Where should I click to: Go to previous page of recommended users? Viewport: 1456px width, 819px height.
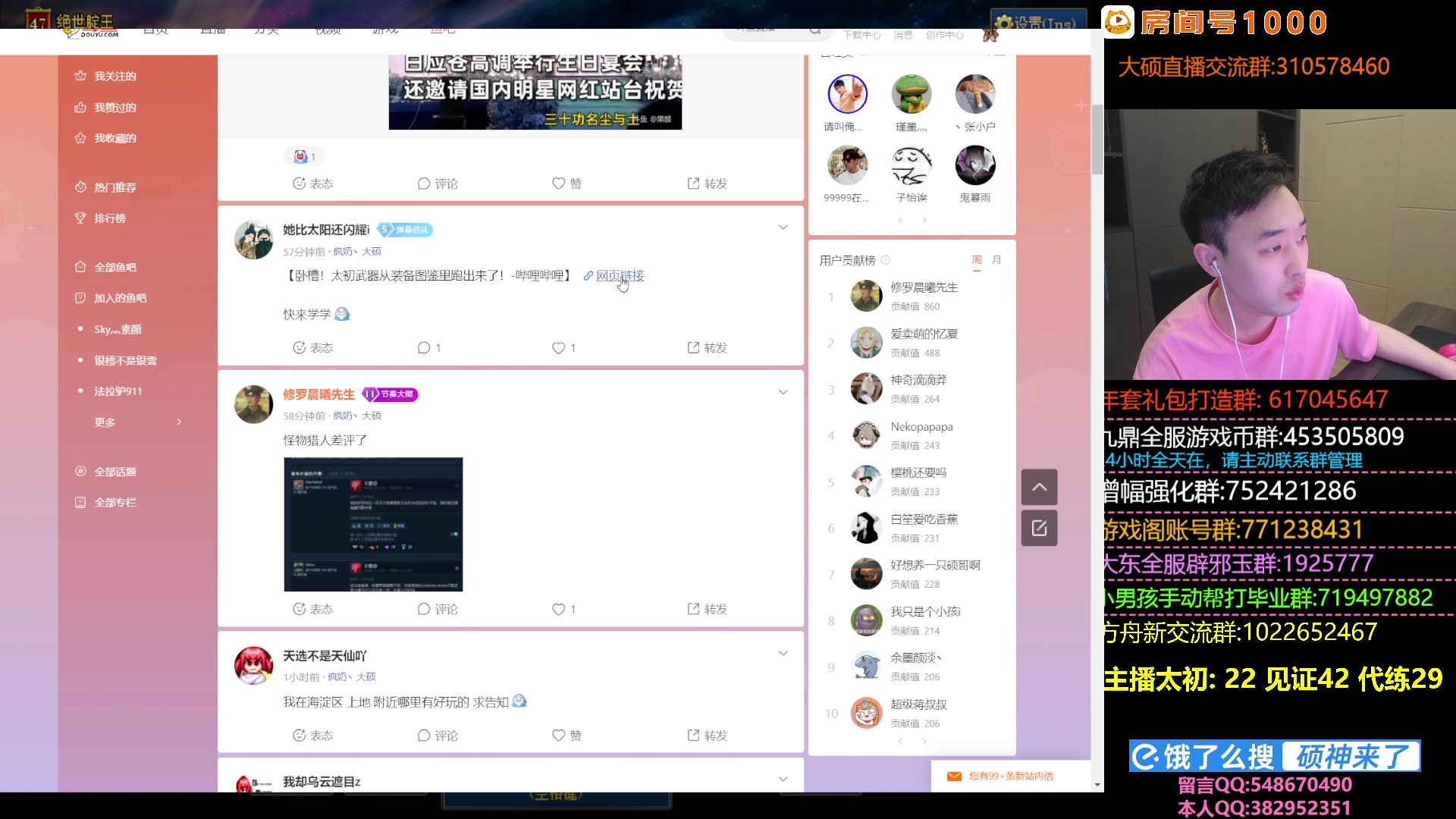pyautogui.click(x=900, y=220)
